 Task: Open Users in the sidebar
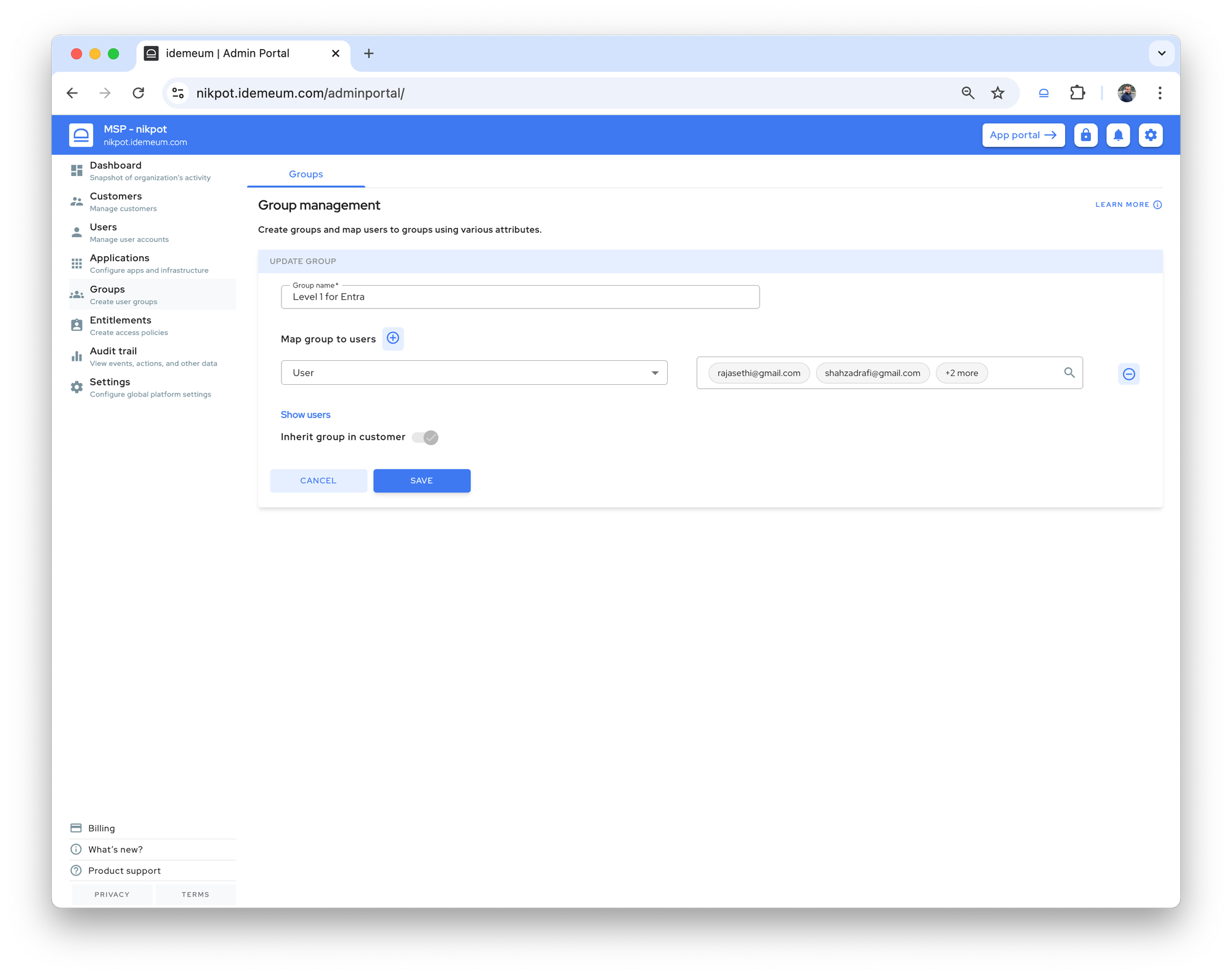point(152,232)
